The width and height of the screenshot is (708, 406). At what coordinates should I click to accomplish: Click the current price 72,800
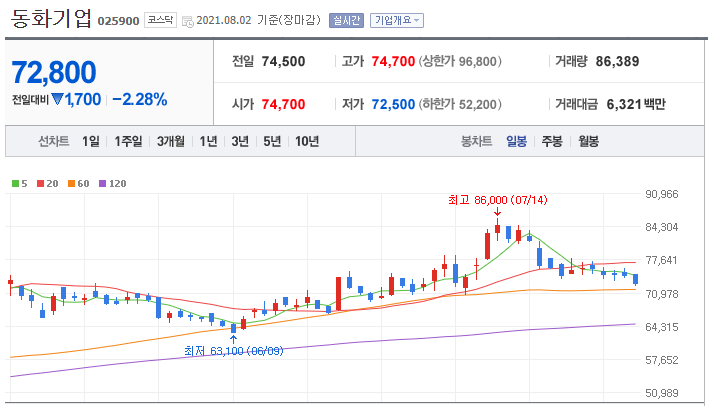pos(54,72)
